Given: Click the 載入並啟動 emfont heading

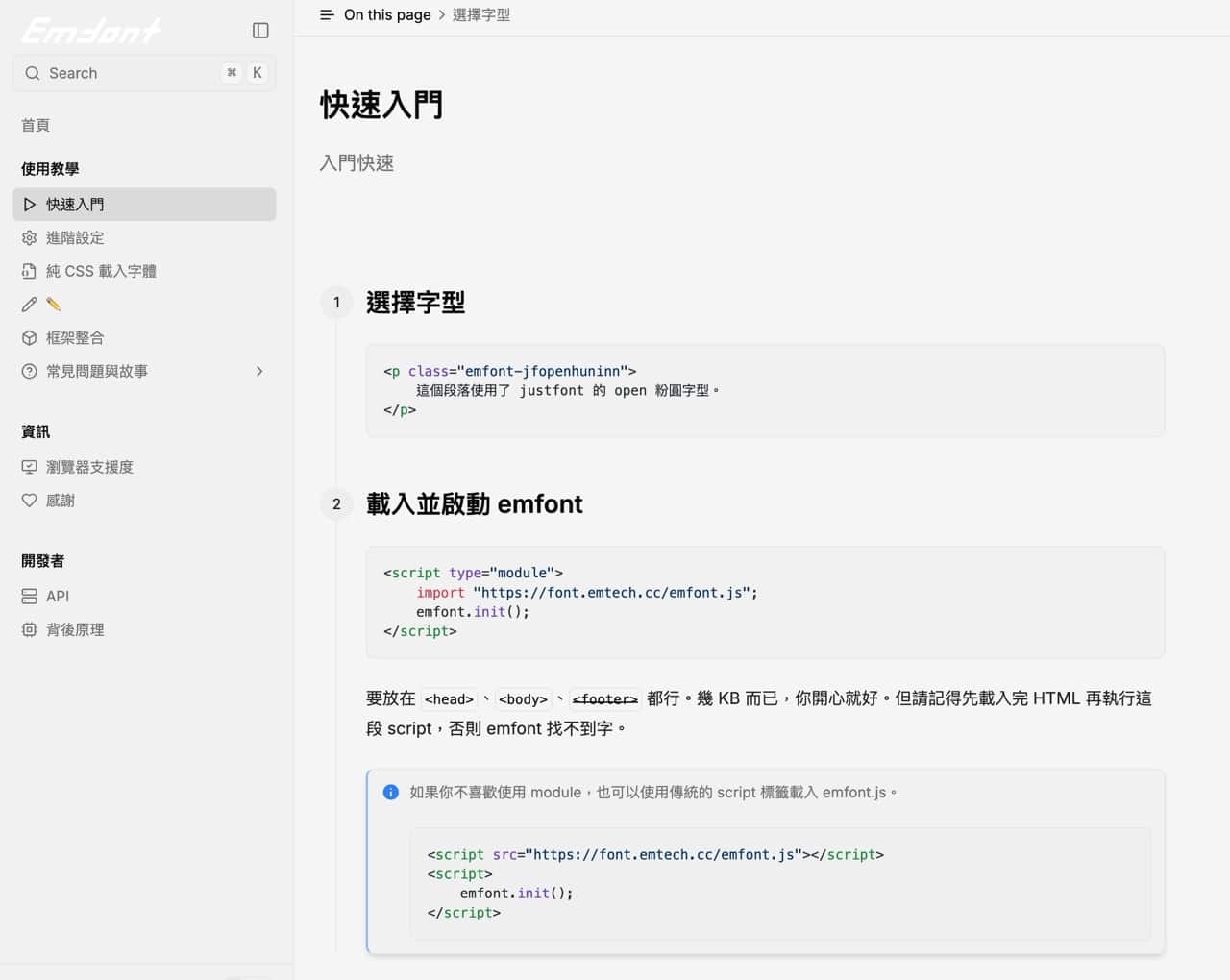Looking at the screenshot, I should 475,504.
